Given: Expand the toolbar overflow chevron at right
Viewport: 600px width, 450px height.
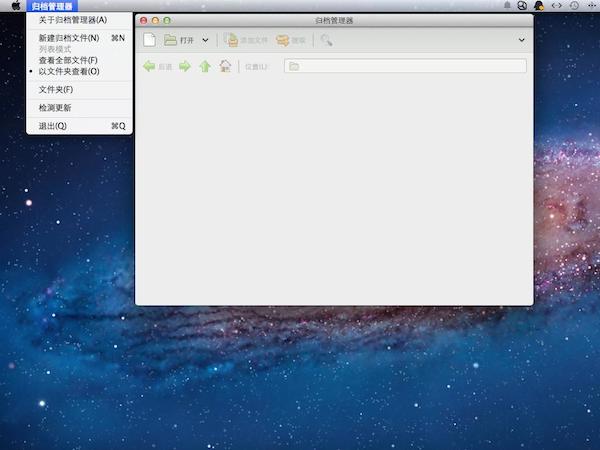Looking at the screenshot, I should [521, 40].
